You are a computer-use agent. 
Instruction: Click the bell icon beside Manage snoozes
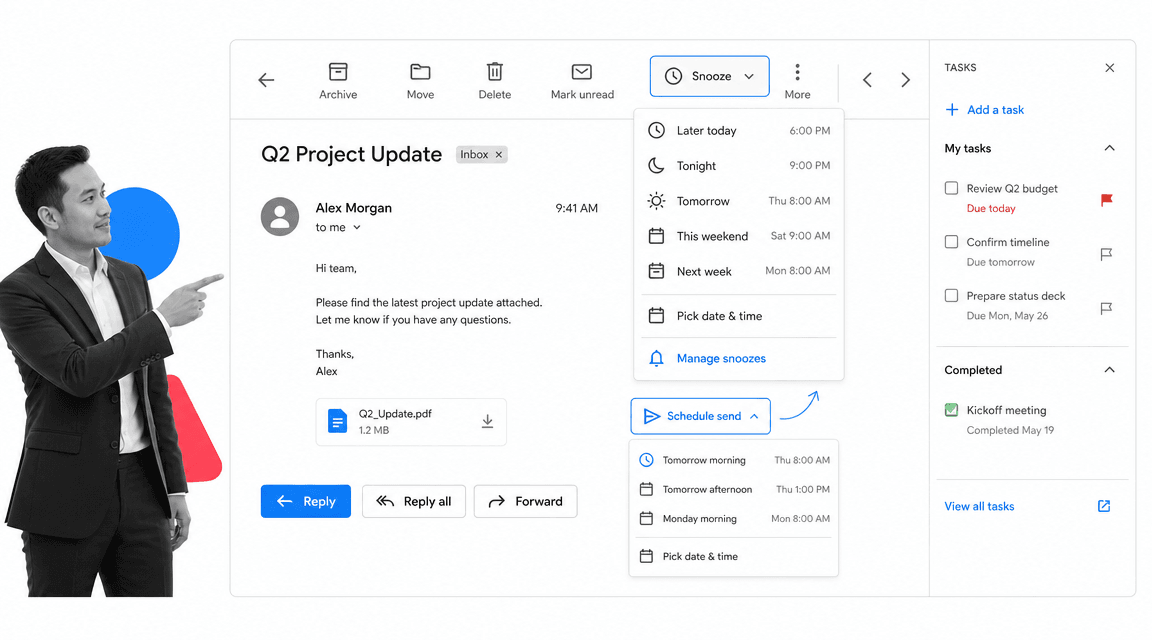click(656, 359)
